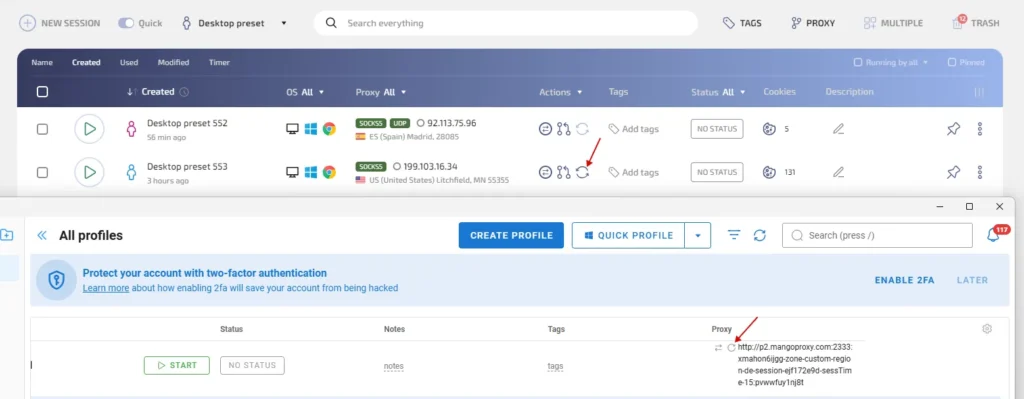Viewport: 1024px width, 399px height.
Task: Click the Desktop preset 552 profile icon
Action: [131, 129]
